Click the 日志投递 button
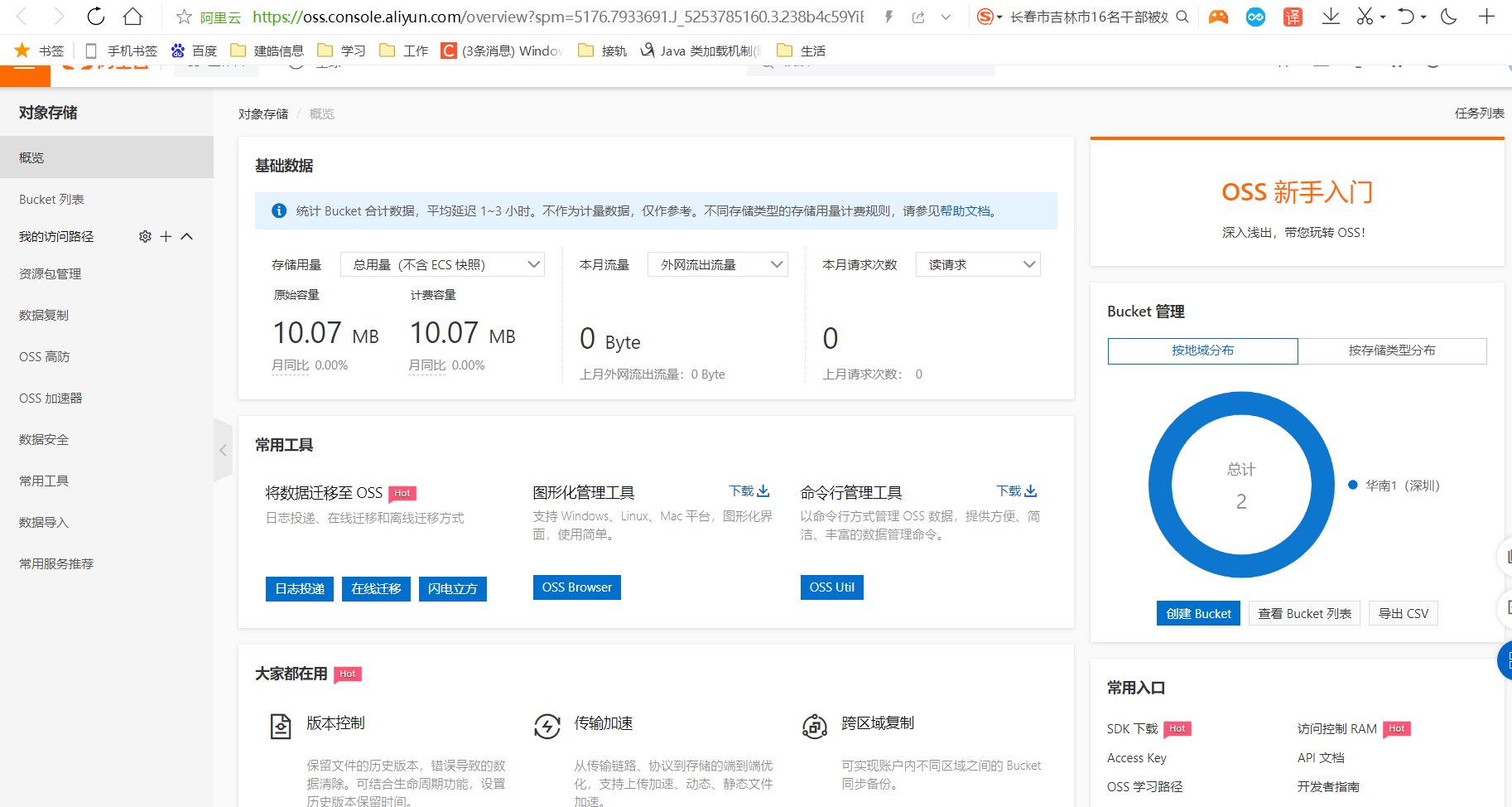The width and height of the screenshot is (1512, 807). (300, 588)
